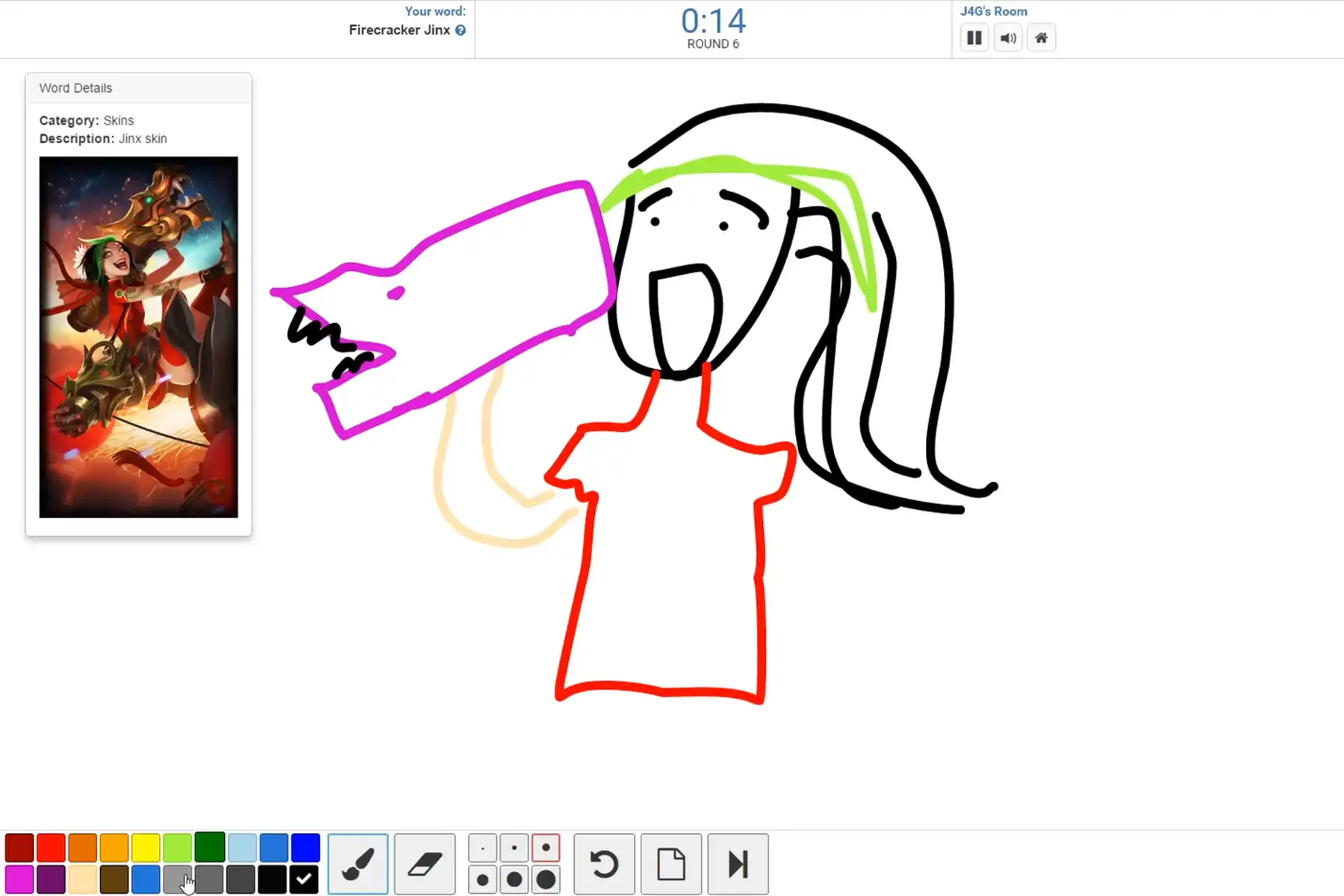Pick the darkest gray swatch
Image resolution: width=1344 pixels, height=896 pixels.
241,880
